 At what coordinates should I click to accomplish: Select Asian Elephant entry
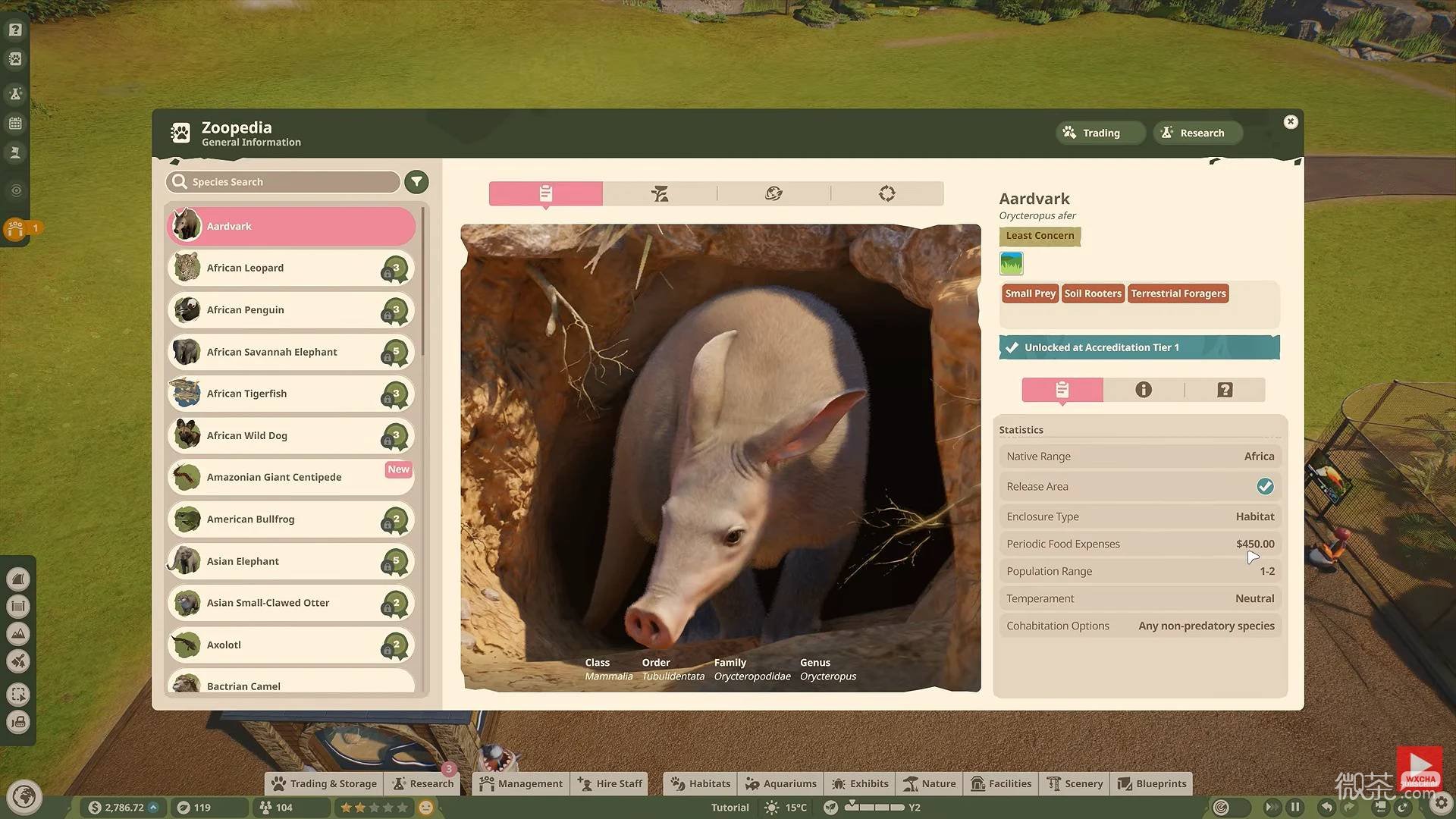click(x=291, y=561)
